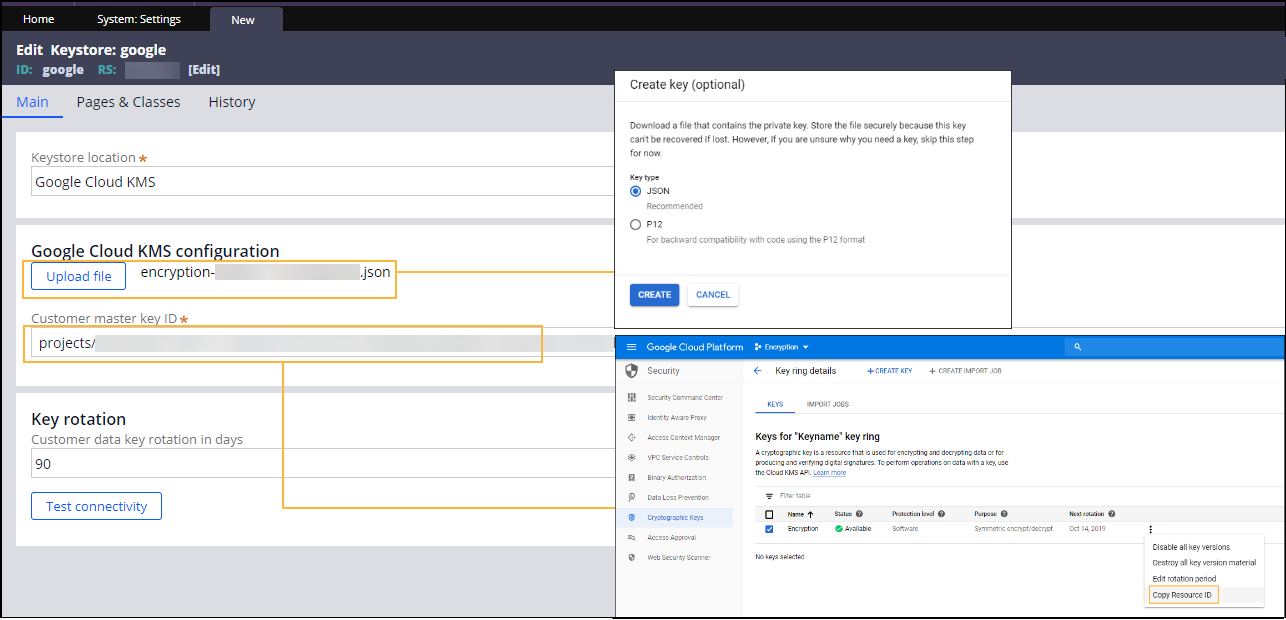Open the three-dot menu for Encryption key
This screenshot has height=620, width=1286.
click(1151, 529)
